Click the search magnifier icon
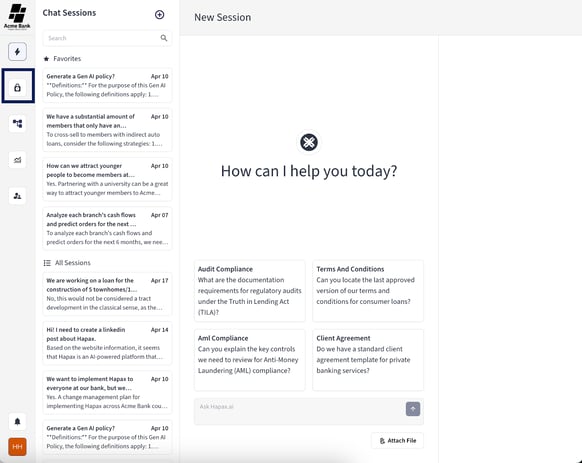 [x=164, y=38]
